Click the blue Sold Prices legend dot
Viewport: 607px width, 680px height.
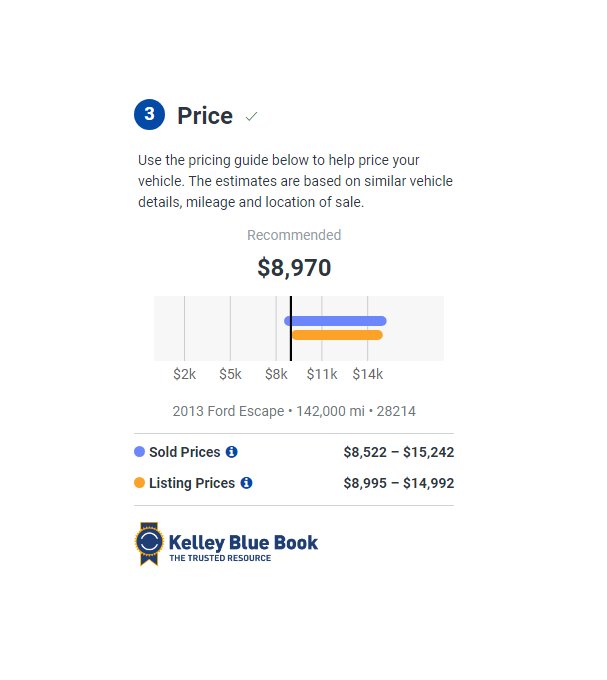tap(139, 452)
